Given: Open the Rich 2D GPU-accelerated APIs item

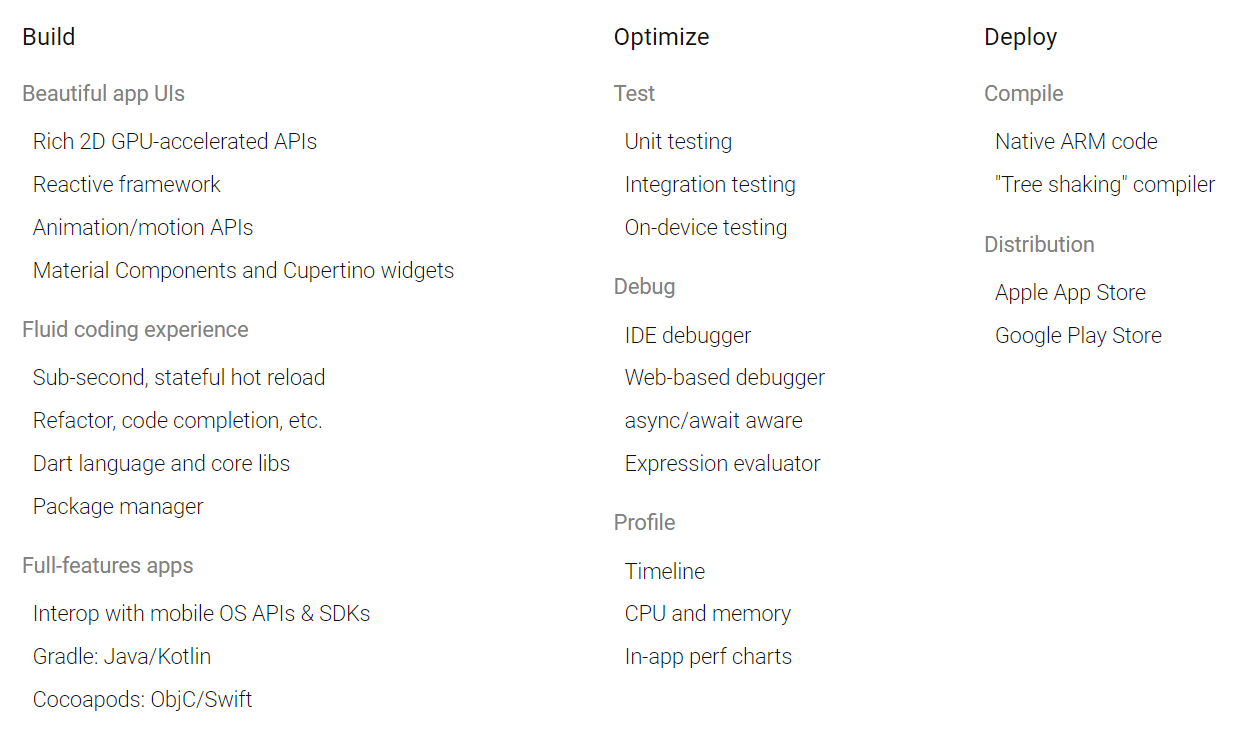Looking at the screenshot, I should point(175,142).
